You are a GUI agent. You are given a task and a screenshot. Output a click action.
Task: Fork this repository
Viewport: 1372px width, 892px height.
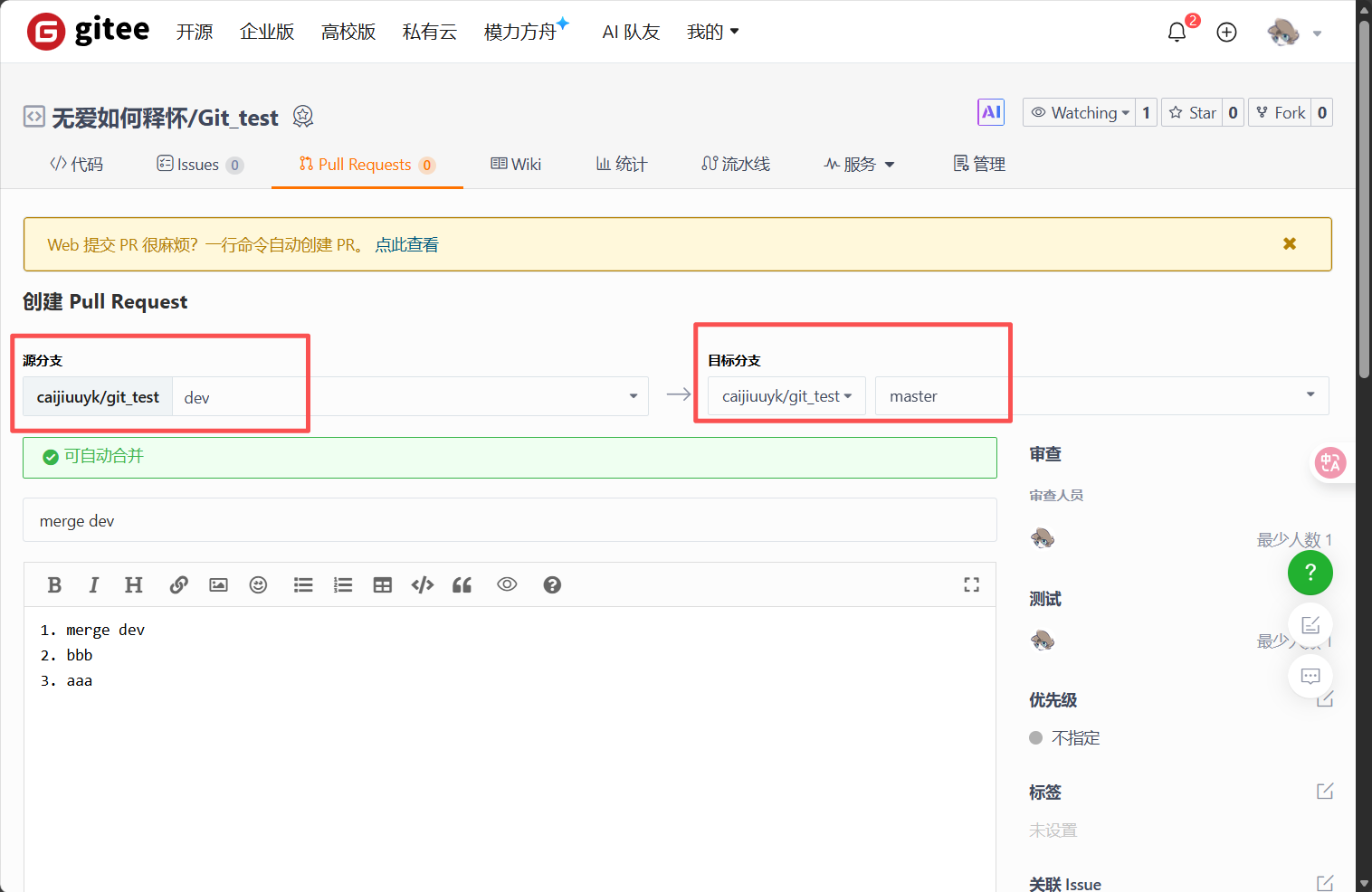coord(1280,112)
